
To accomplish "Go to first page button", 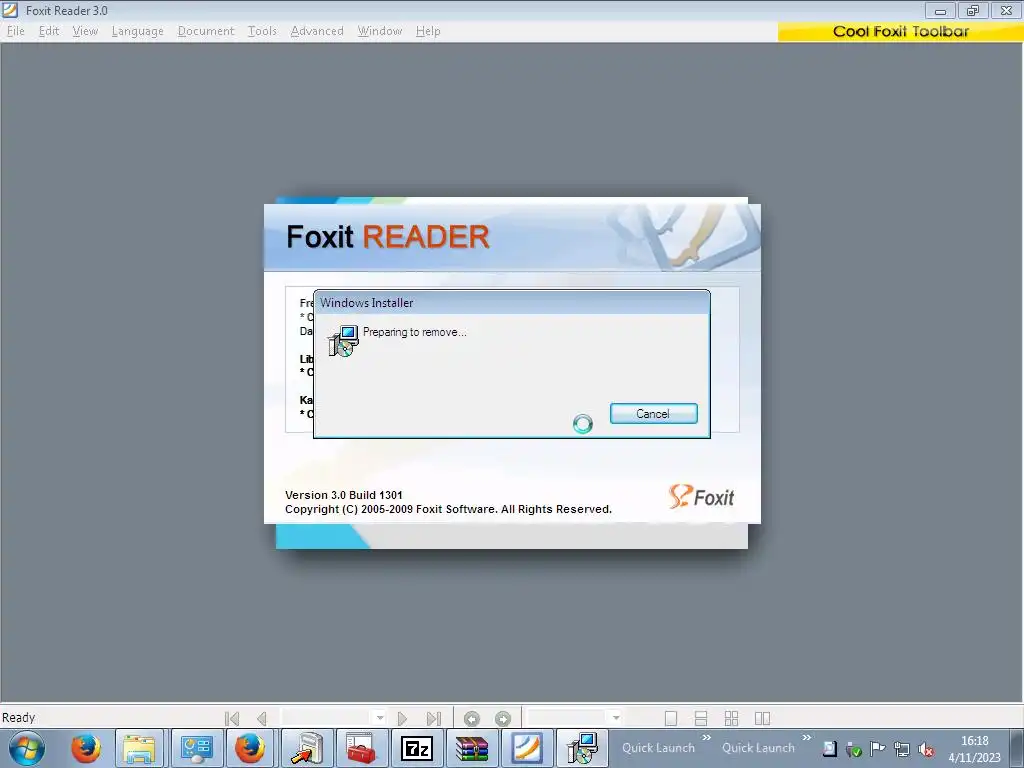I will coord(232,718).
